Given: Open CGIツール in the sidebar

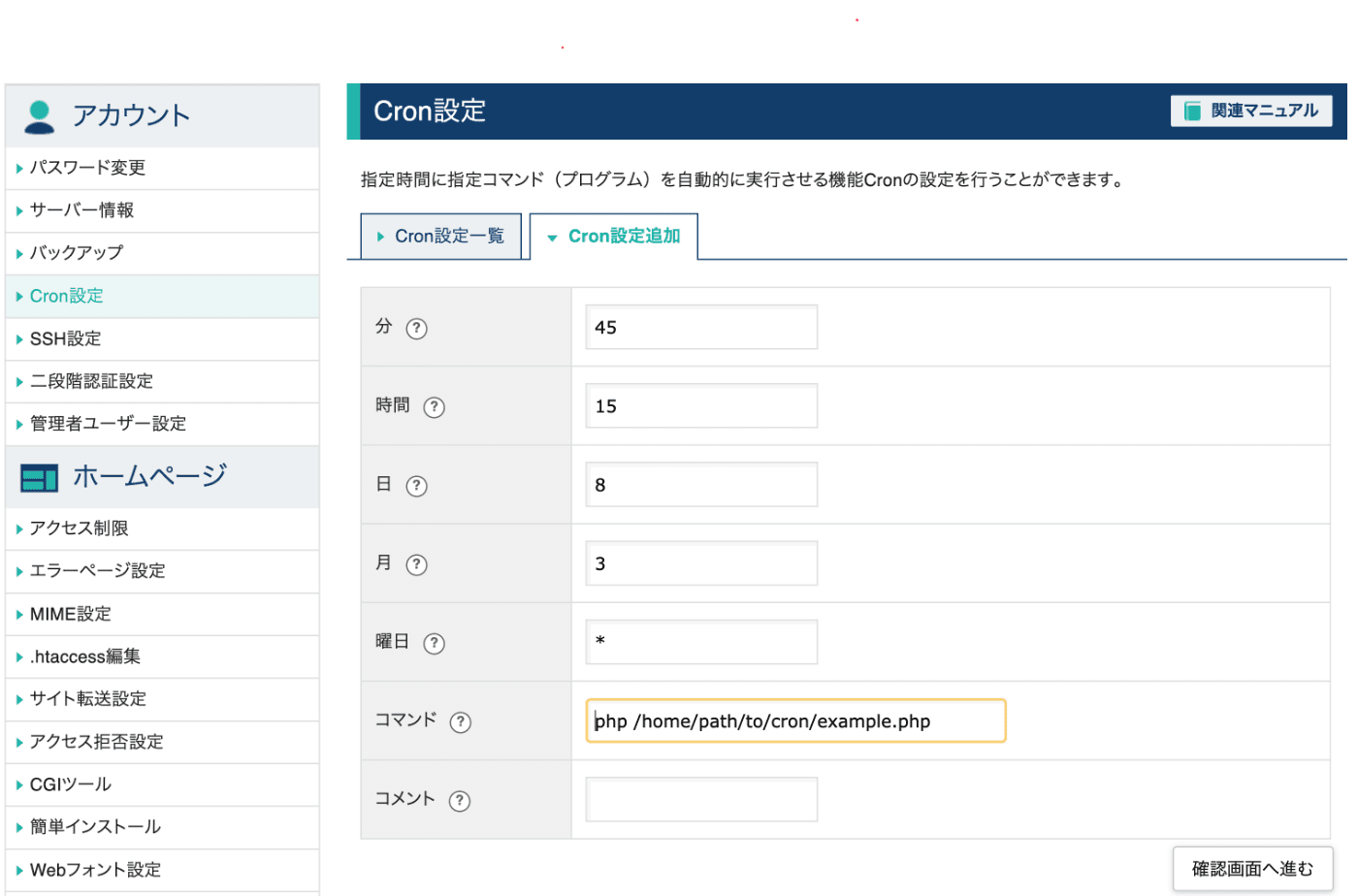Looking at the screenshot, I should (162, 784).
